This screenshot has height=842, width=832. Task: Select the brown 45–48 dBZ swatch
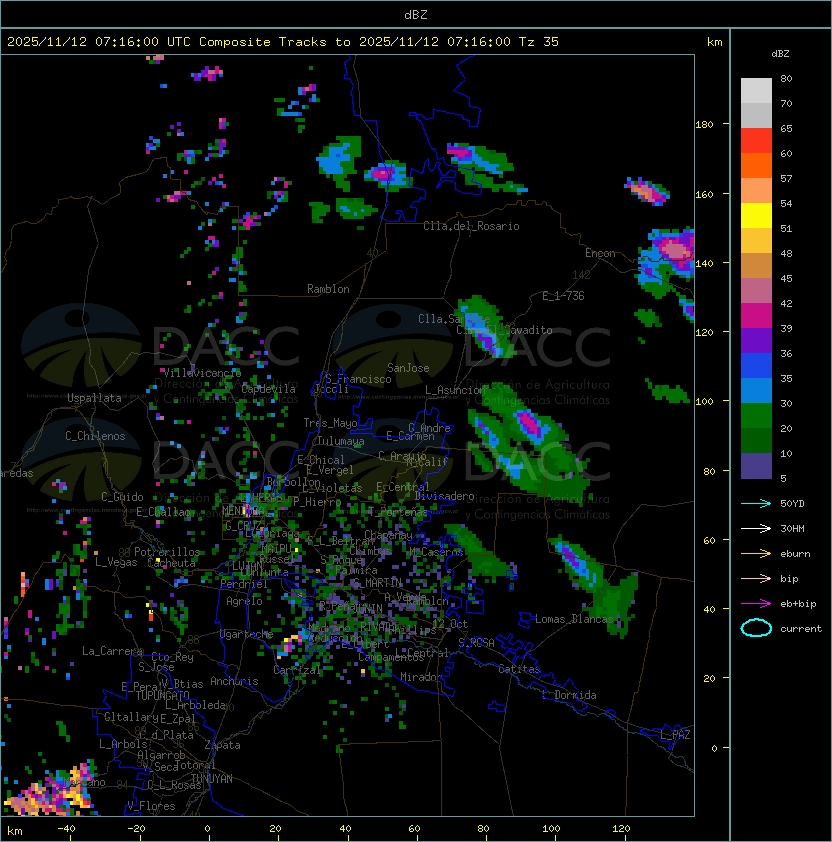pyautogui.click(x=756, y=265)
